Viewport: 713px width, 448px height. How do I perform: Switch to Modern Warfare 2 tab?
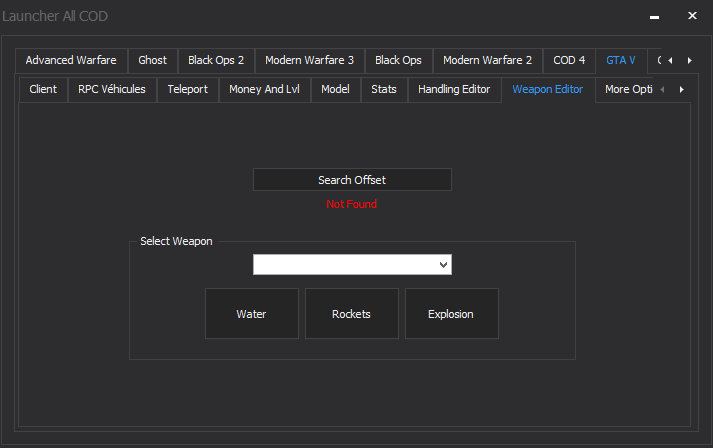point(487,60)
